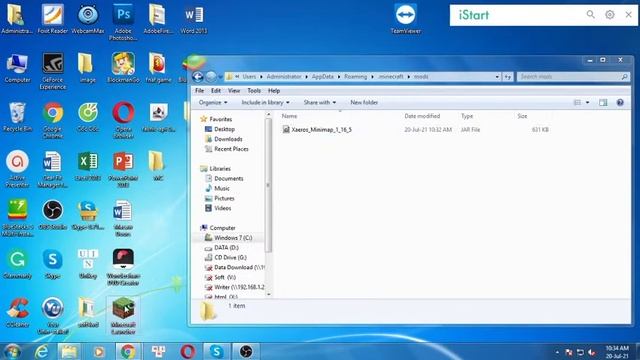This screenshot has width=640, height=360.
Task: Launch Word 2013 desktop shortcut
Action: [x=193, y=19]
